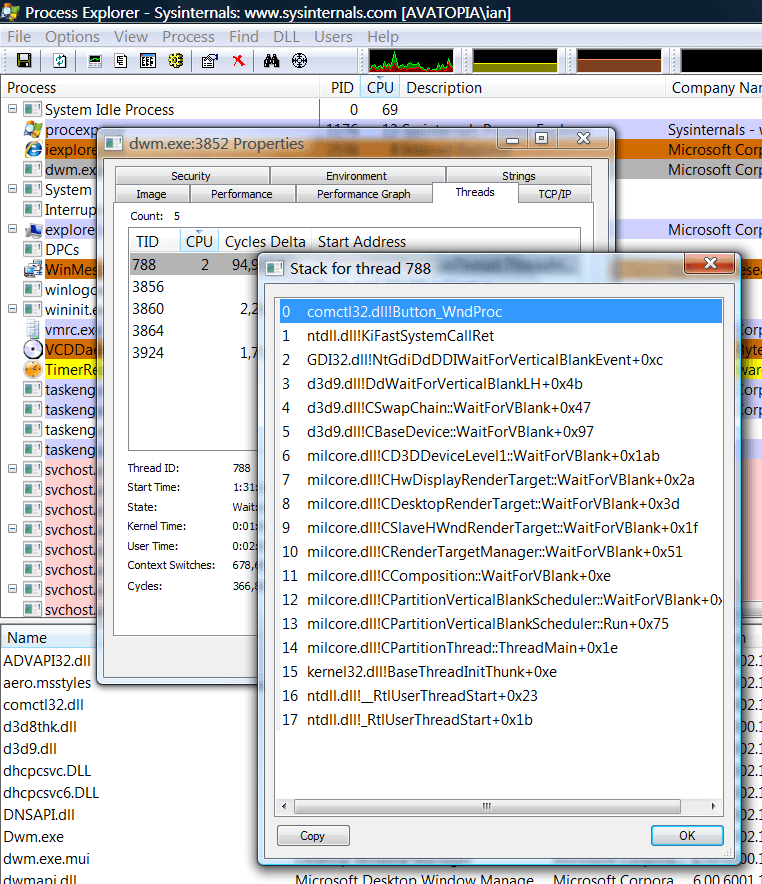Viewport: 762px width, 884px height.
Task: Click the crosshair Find Window's Process icon
Action: [x=299, y=61]
